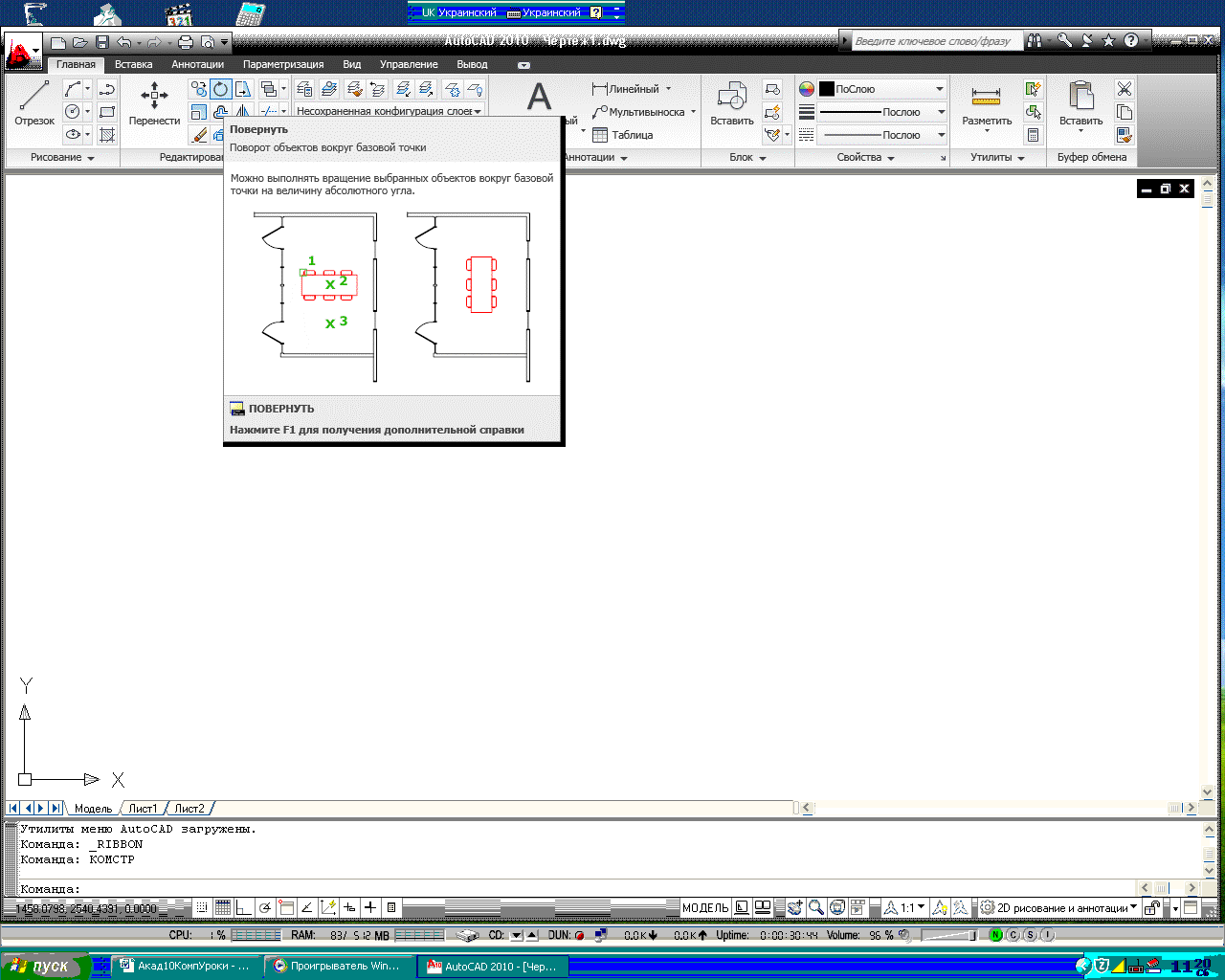Click the copy objects tool icon
Image resolution: width=1225 pixels, height=980 pixels.
pyautogui.click(x=198, y=89)
